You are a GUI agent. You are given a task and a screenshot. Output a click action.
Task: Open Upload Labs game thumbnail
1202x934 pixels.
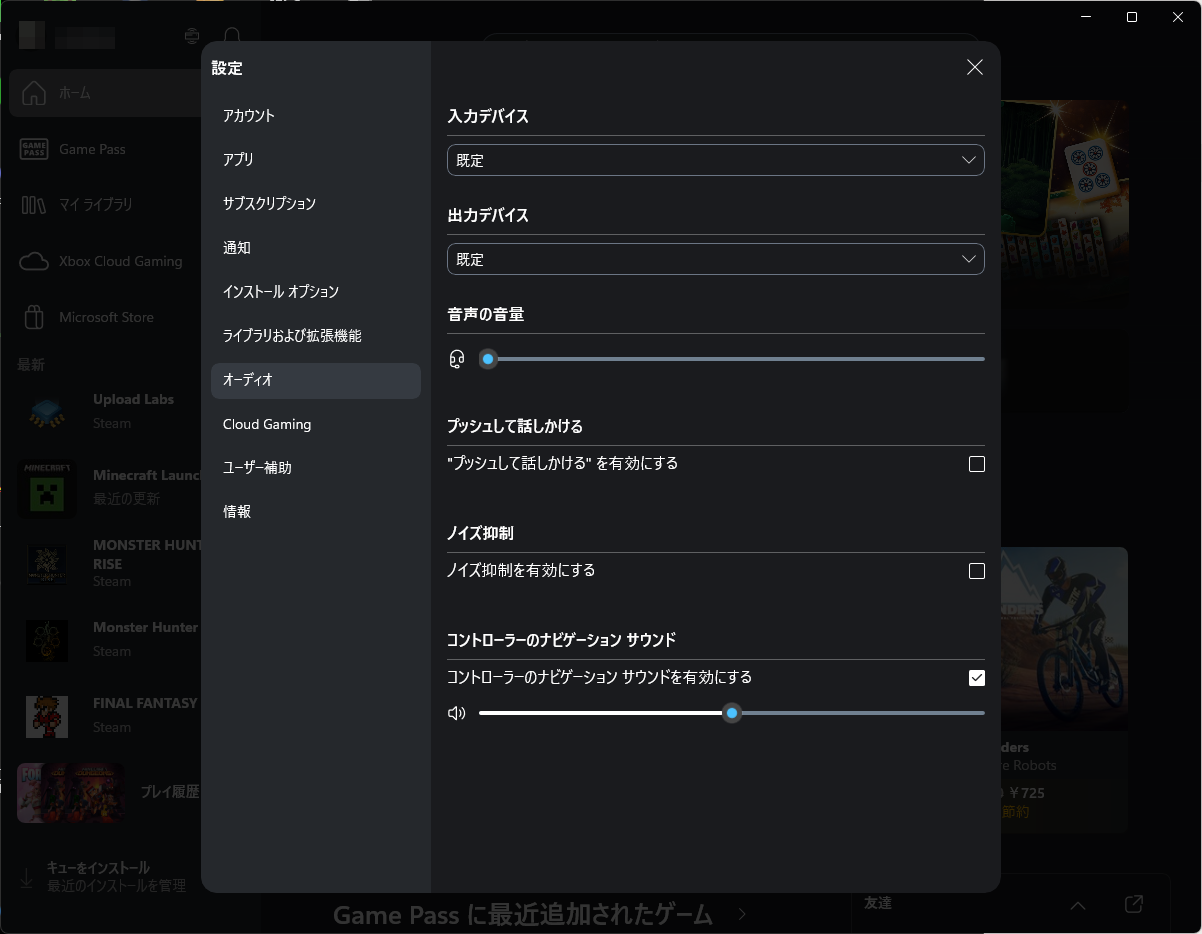[47, 411]
